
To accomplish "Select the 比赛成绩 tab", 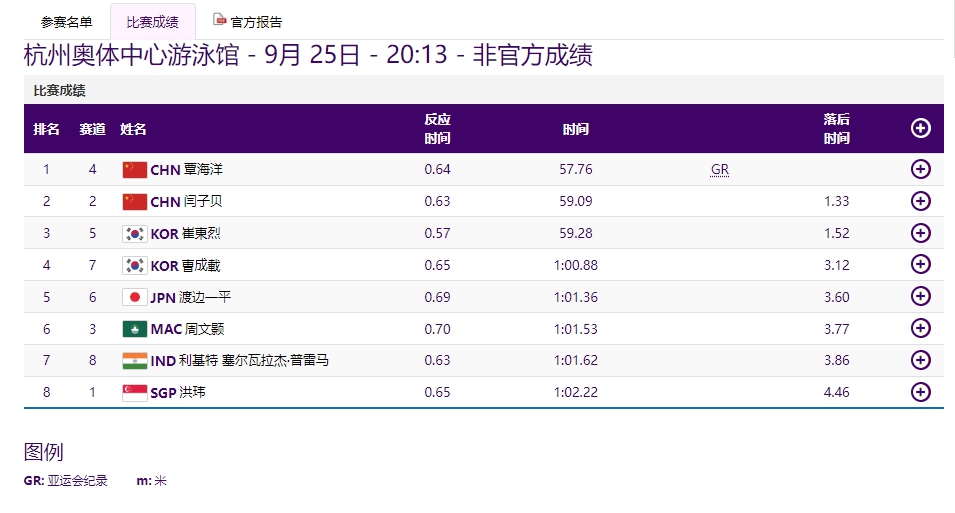I will click(153, 22).
